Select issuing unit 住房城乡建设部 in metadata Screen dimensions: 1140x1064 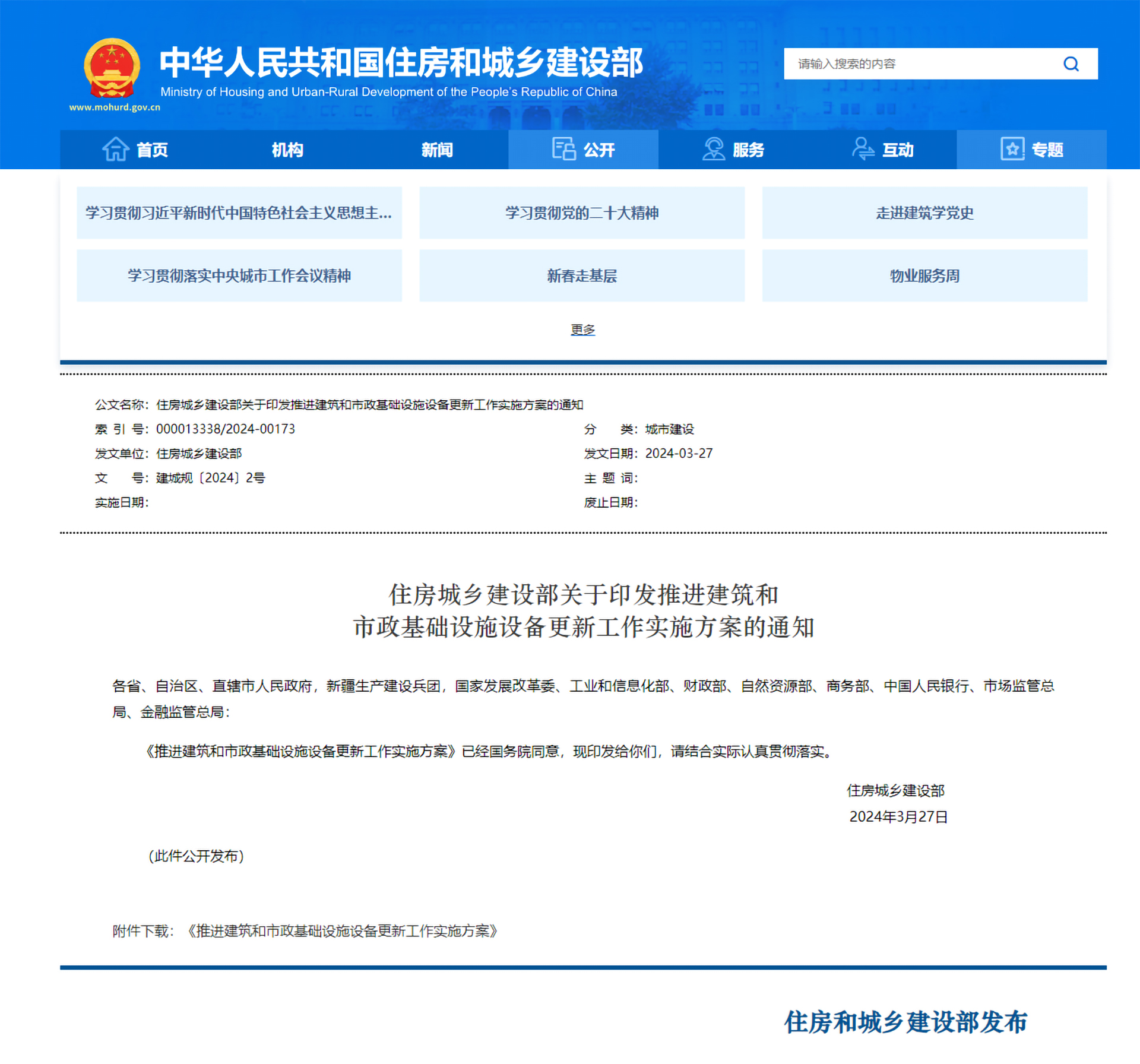199,454
